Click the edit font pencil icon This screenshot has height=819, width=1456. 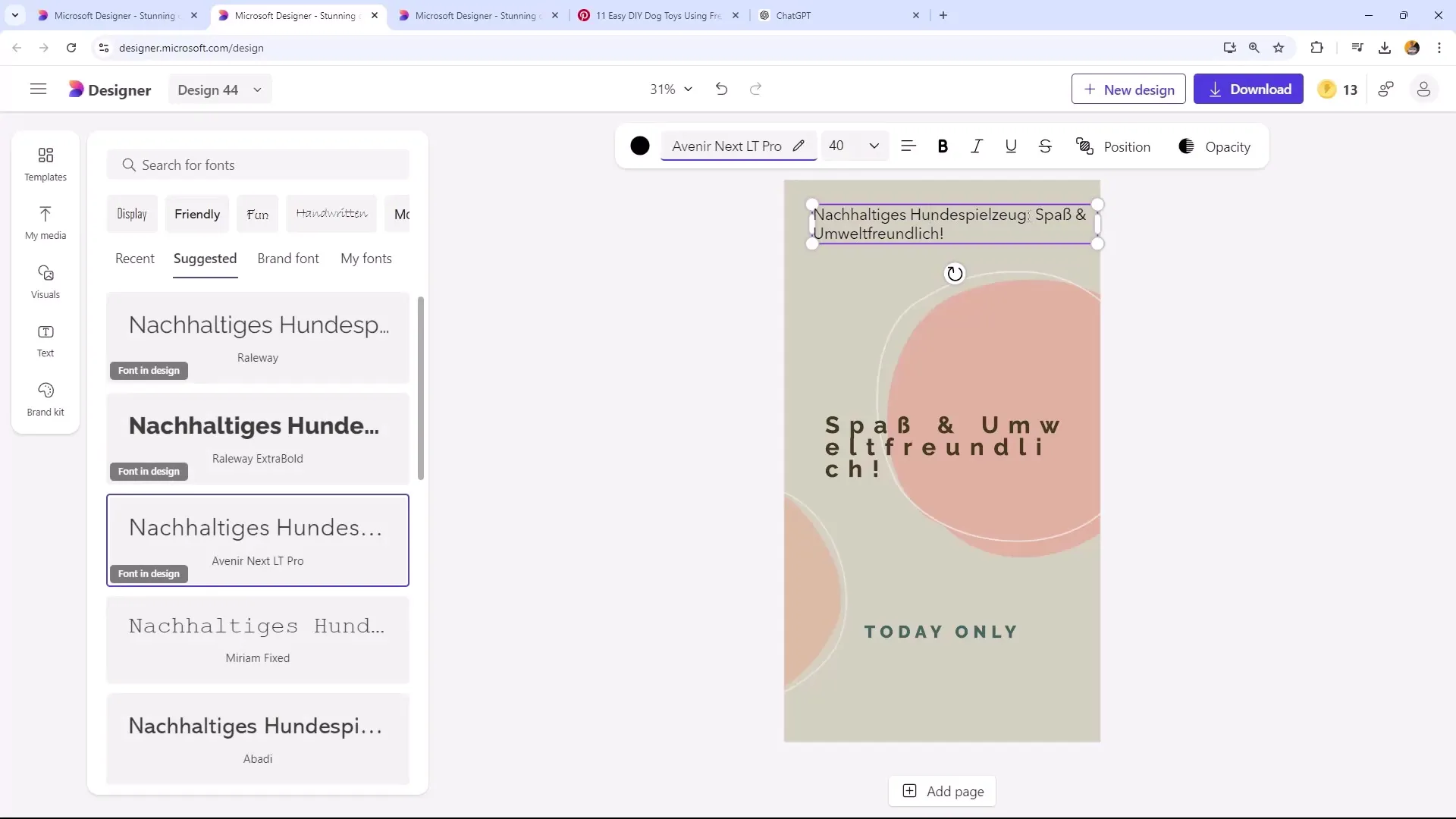pyautogui.click(x=800, y=146)
